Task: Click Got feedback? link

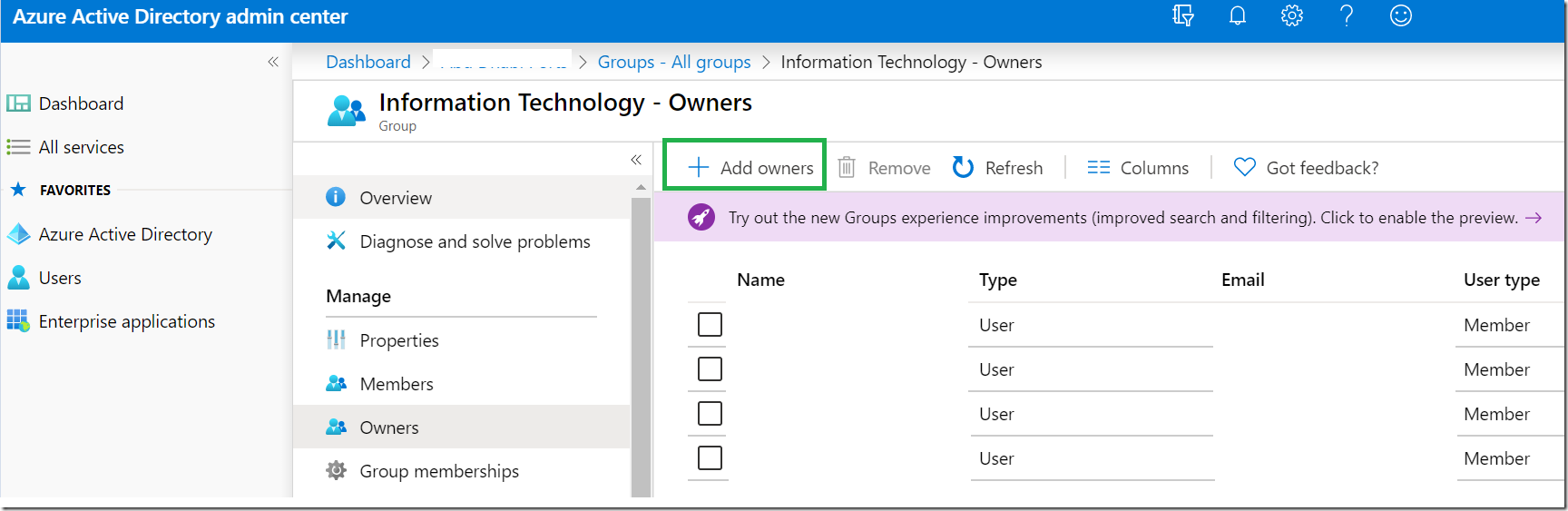Action: (x=1322, y=168)
